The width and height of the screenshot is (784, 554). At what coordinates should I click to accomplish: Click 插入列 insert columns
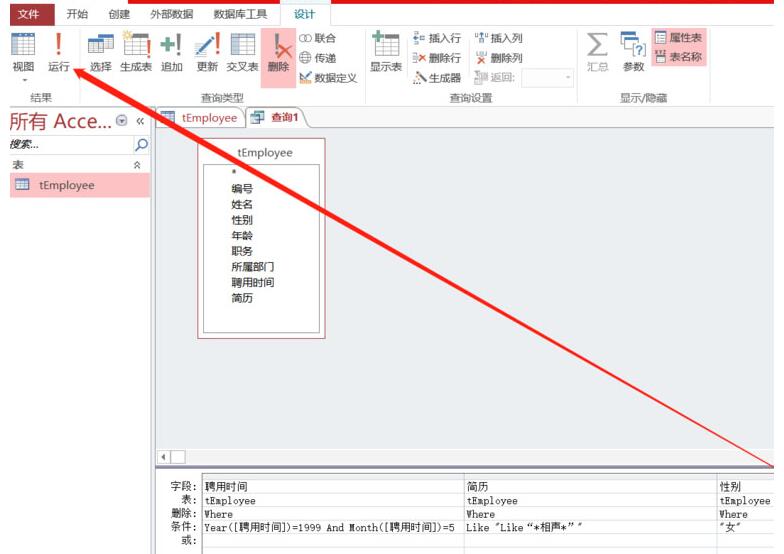(x=498, y=38)
